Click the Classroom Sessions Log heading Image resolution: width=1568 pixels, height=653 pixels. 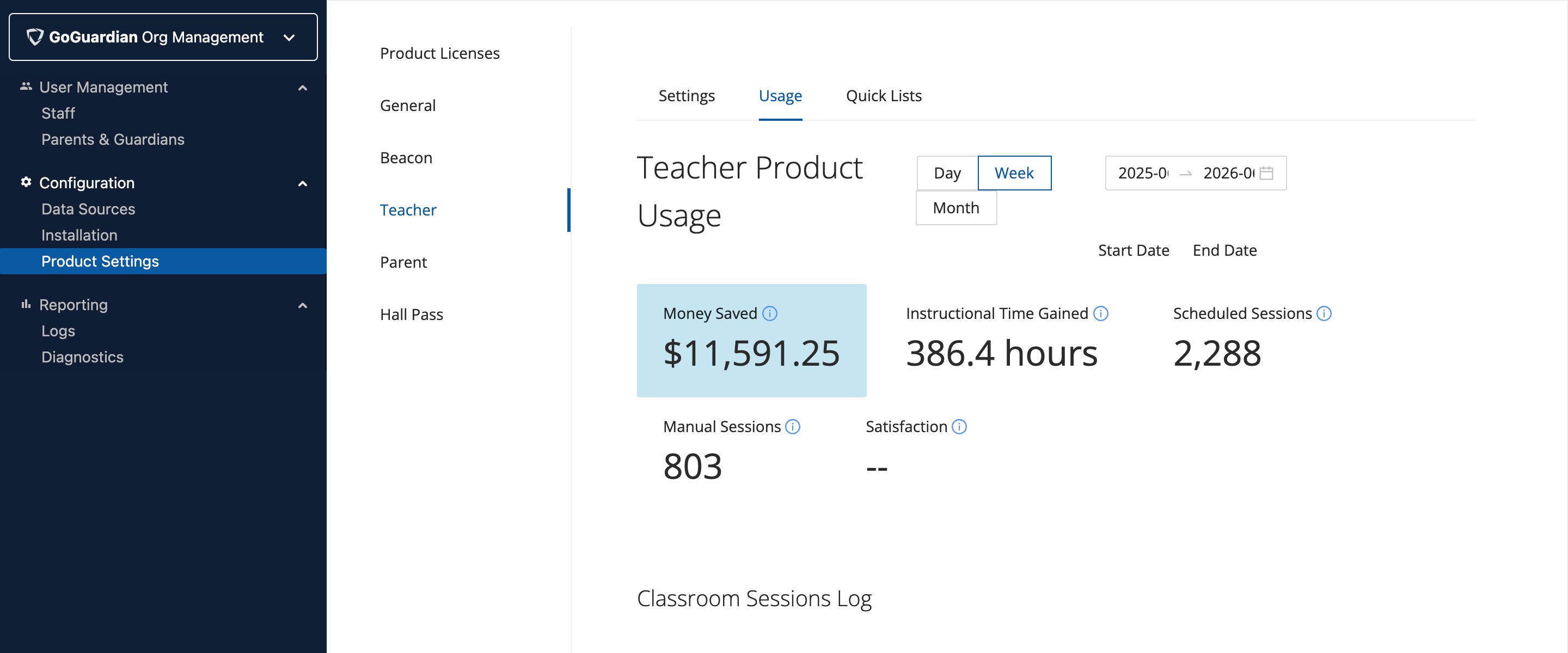pos(754,599)
